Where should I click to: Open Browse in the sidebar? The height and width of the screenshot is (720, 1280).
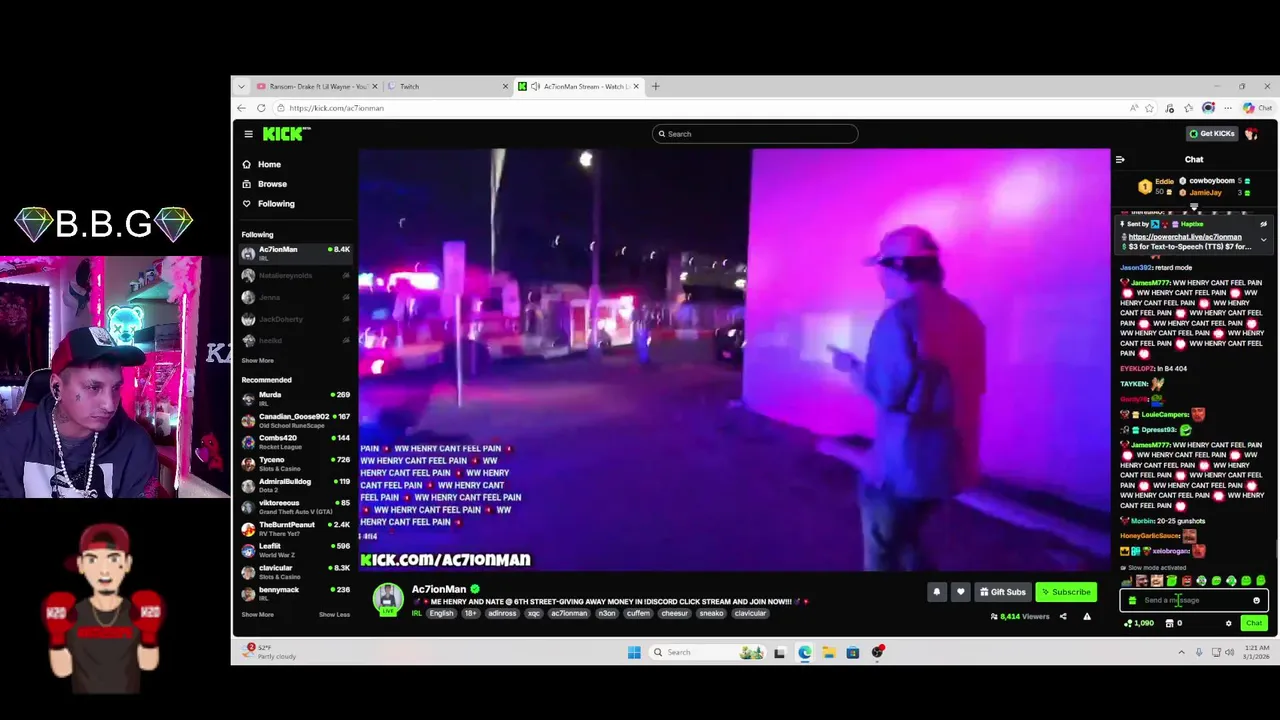pos(265,184)
